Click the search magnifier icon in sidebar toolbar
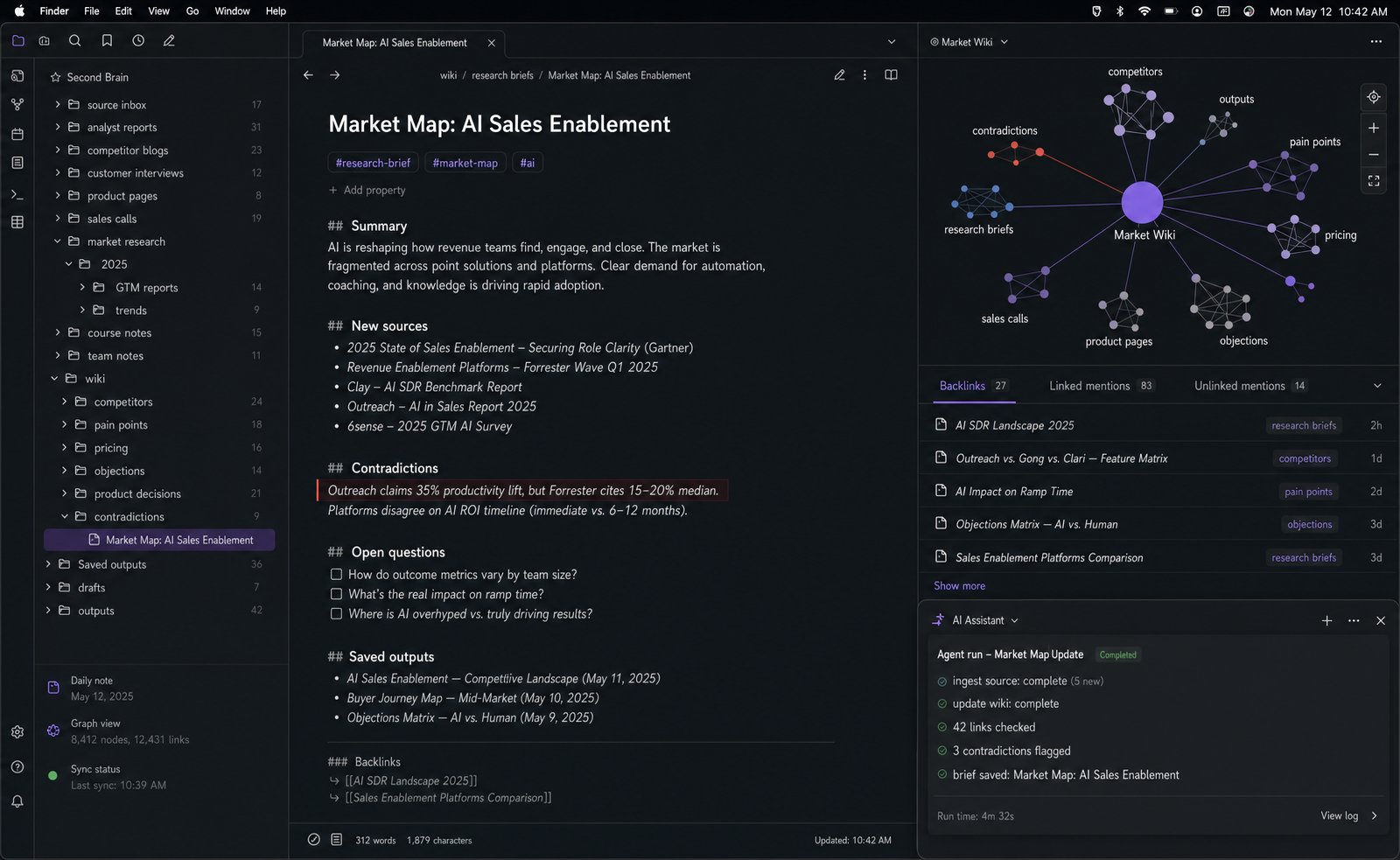1400x860 pixels. click(x=75, y=40)
